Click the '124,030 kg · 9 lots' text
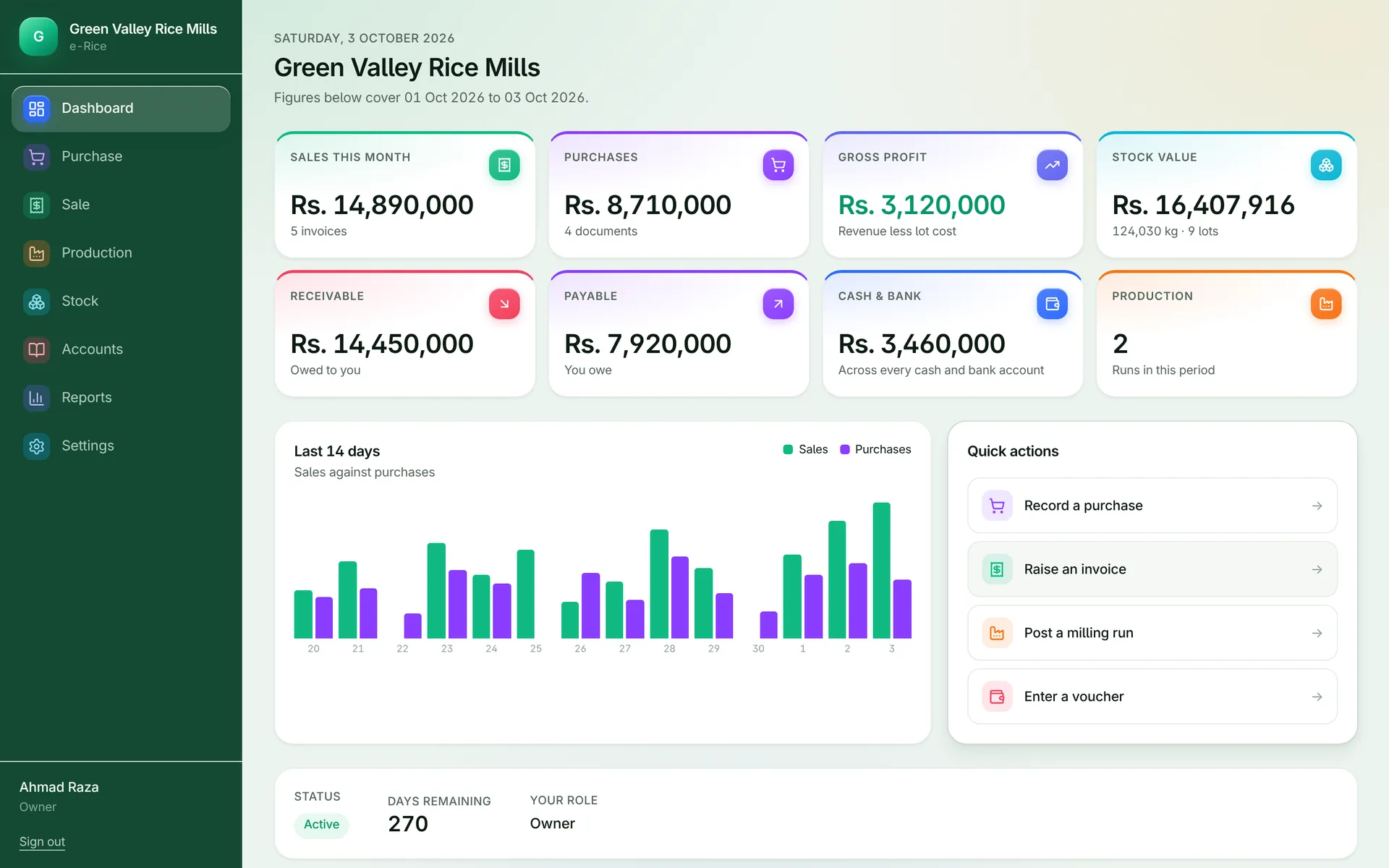 click(1165, 231)
